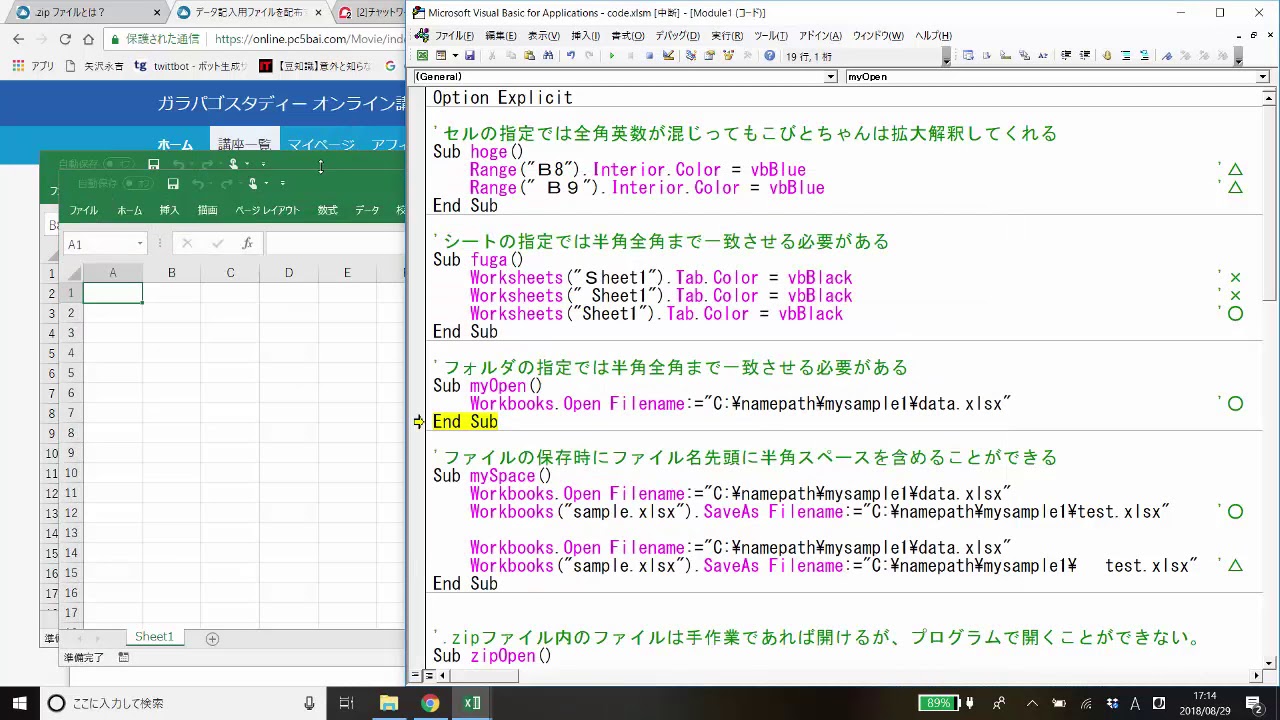The height and width of the screenshot is (720, 1280).
Task: Click the Insert Function fx icon in Excel
Action: pos(247,244)
